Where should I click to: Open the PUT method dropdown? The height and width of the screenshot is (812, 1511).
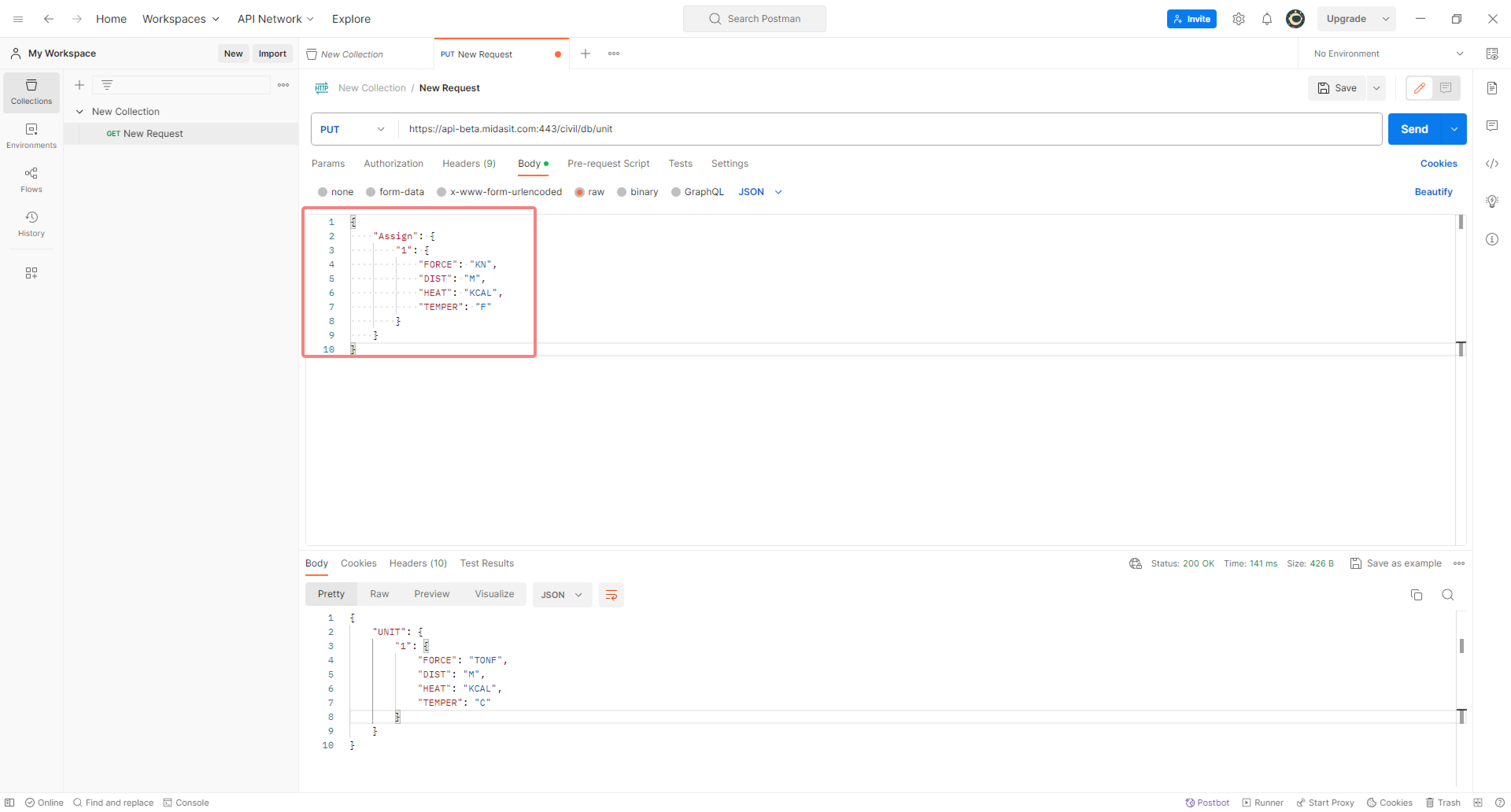353,129
